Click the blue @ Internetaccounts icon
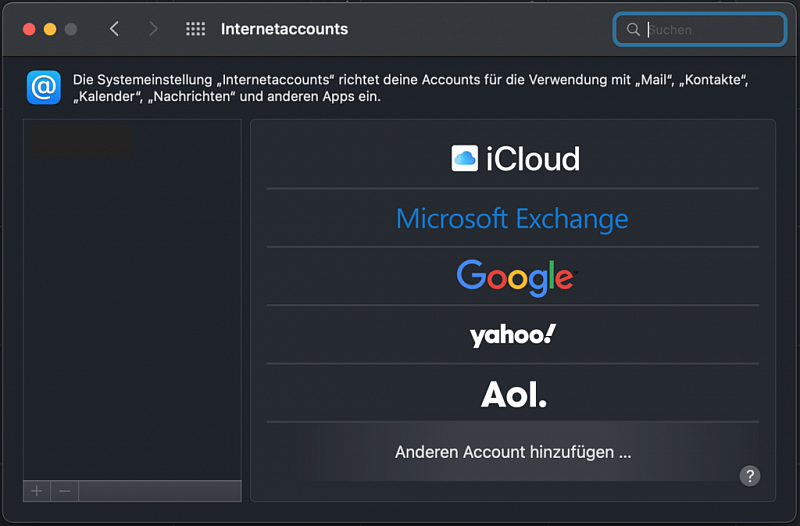The width and height of the screenshot is (800, 526). tap(44, 87)
